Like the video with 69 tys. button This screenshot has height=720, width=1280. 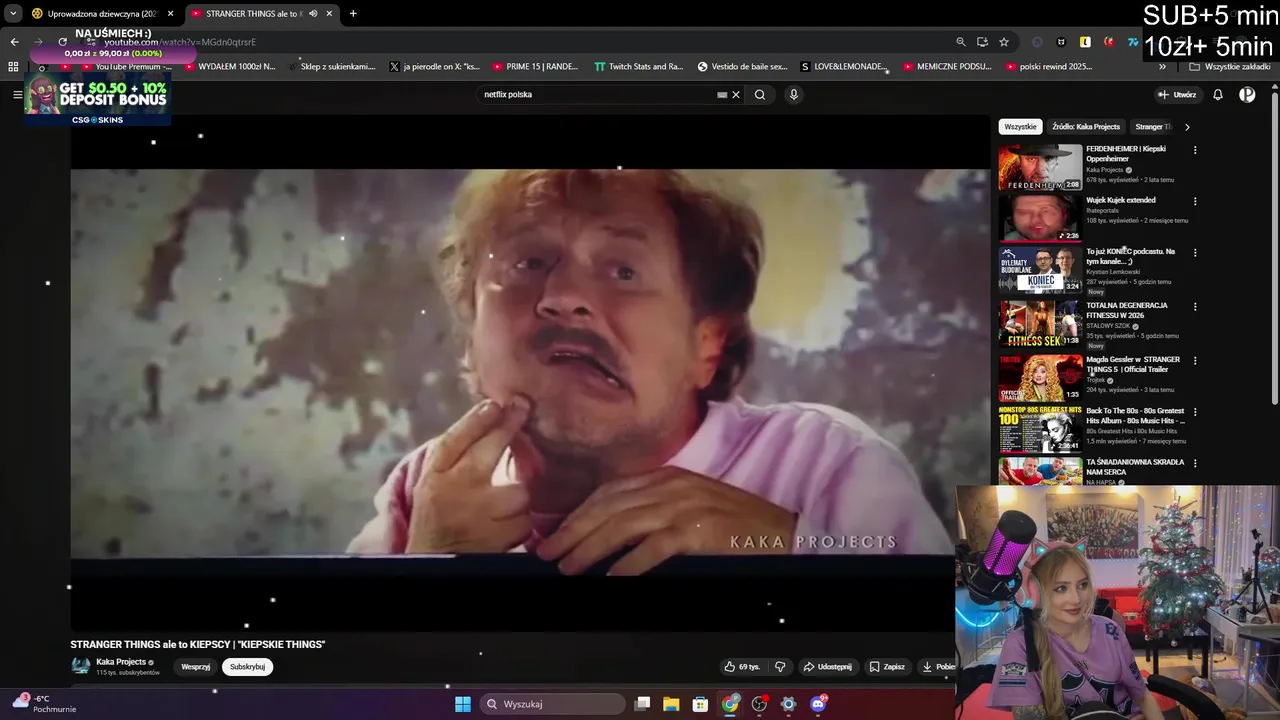click(x=742, y=667)
